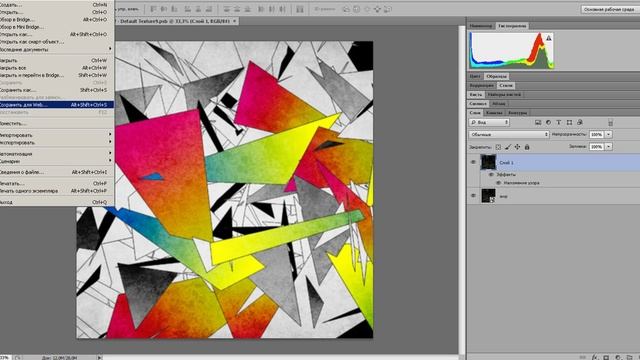Click the align right edges icon
Viewport: 640px width, 360px height.
coord(209,9)
